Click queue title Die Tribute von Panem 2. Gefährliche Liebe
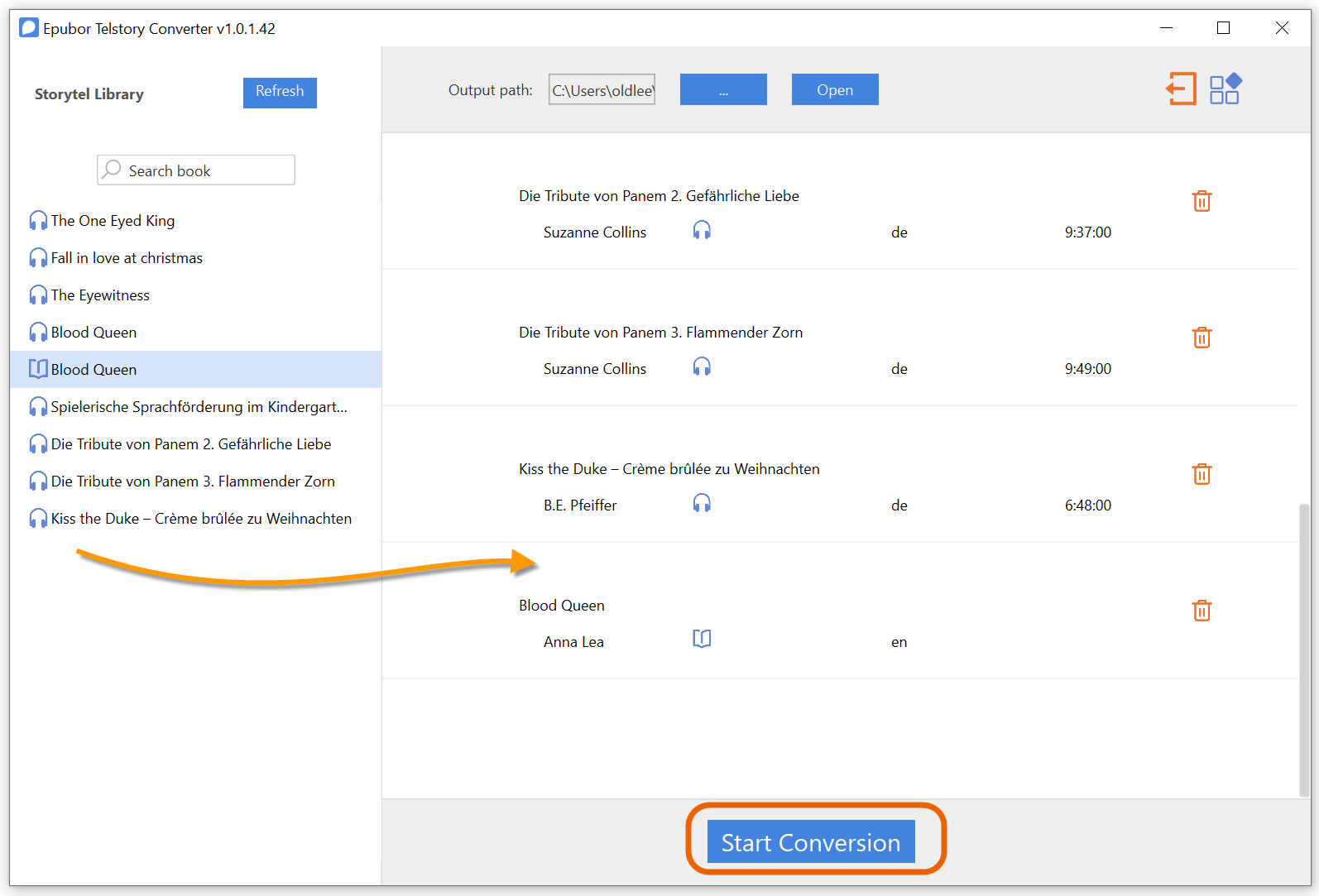Screen dimensions: 1319x896 click(659, 196)
